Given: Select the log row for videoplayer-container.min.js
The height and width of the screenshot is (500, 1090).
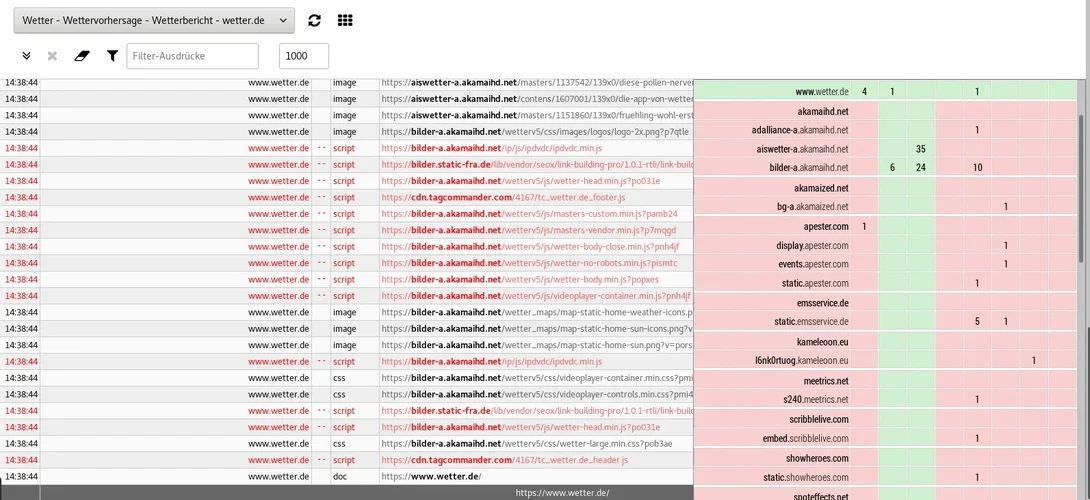Looking at the screenshot, I should (x=347, y=296).
